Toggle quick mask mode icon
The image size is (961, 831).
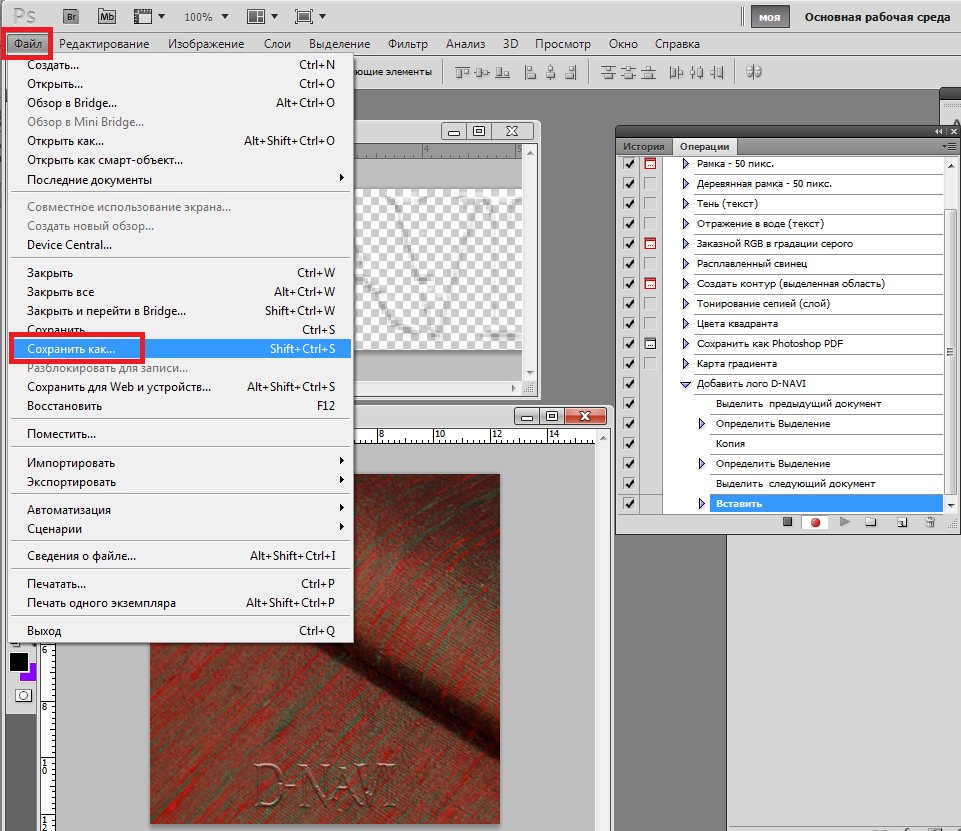23,696
